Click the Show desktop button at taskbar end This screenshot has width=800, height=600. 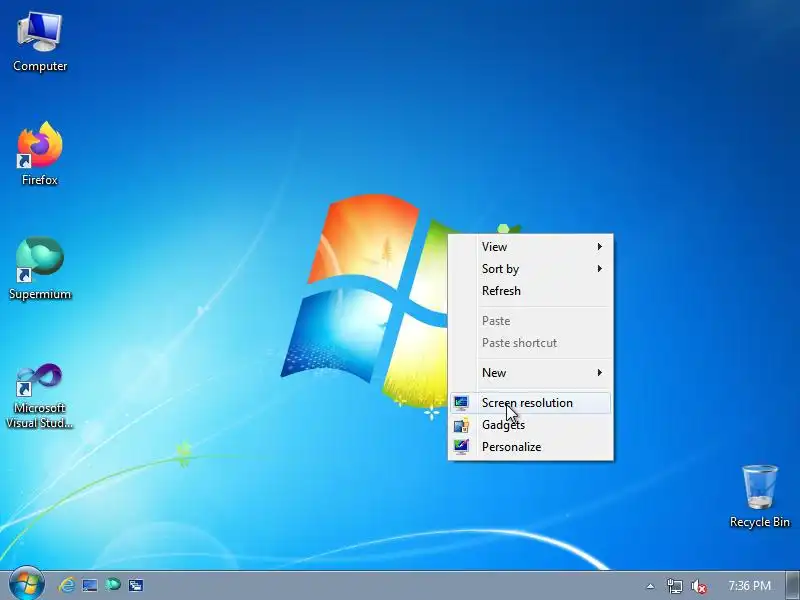[792, 585]
